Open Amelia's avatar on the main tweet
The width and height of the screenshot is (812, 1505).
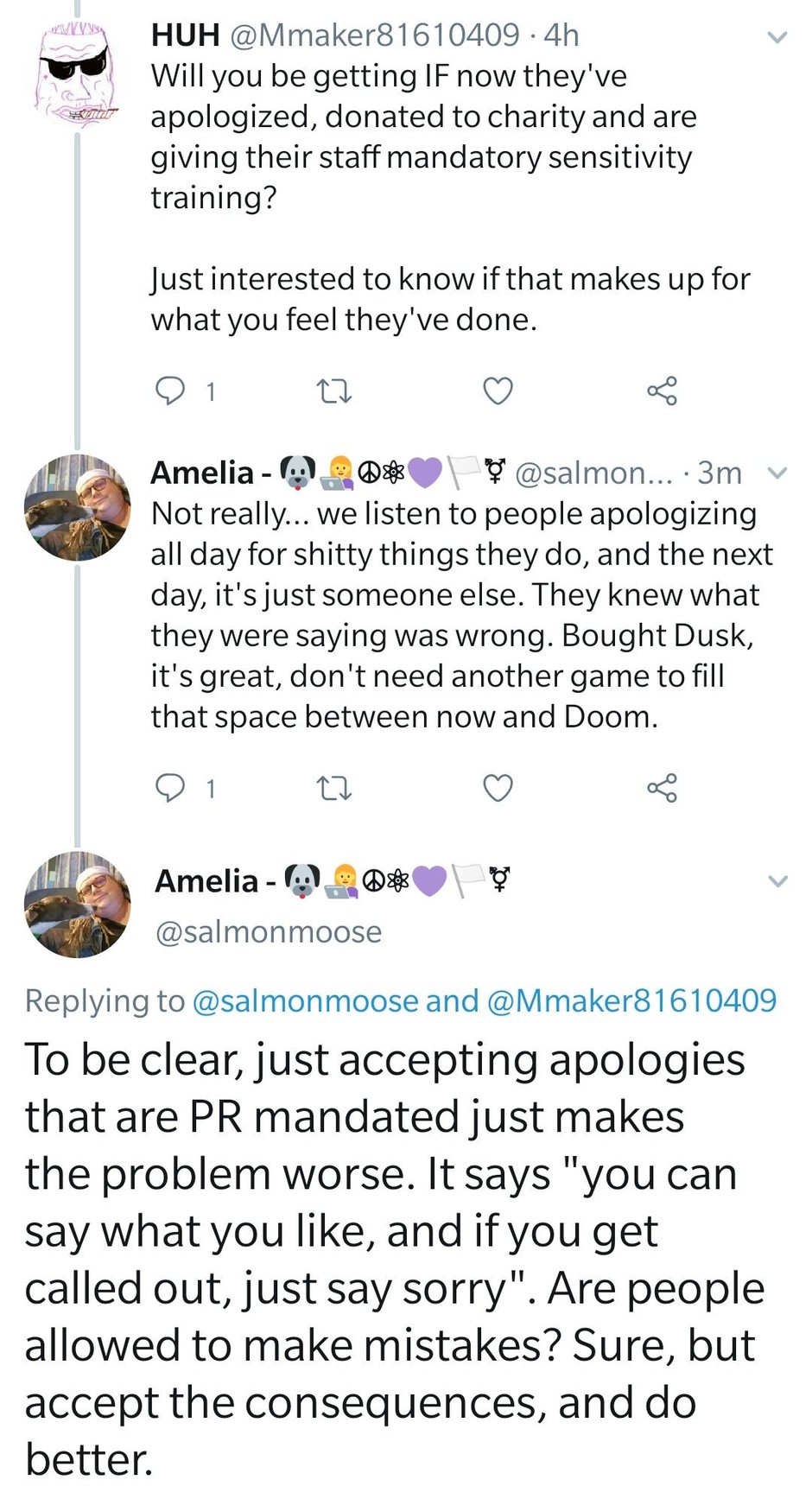pyautogui.click(x=77, y=905)
